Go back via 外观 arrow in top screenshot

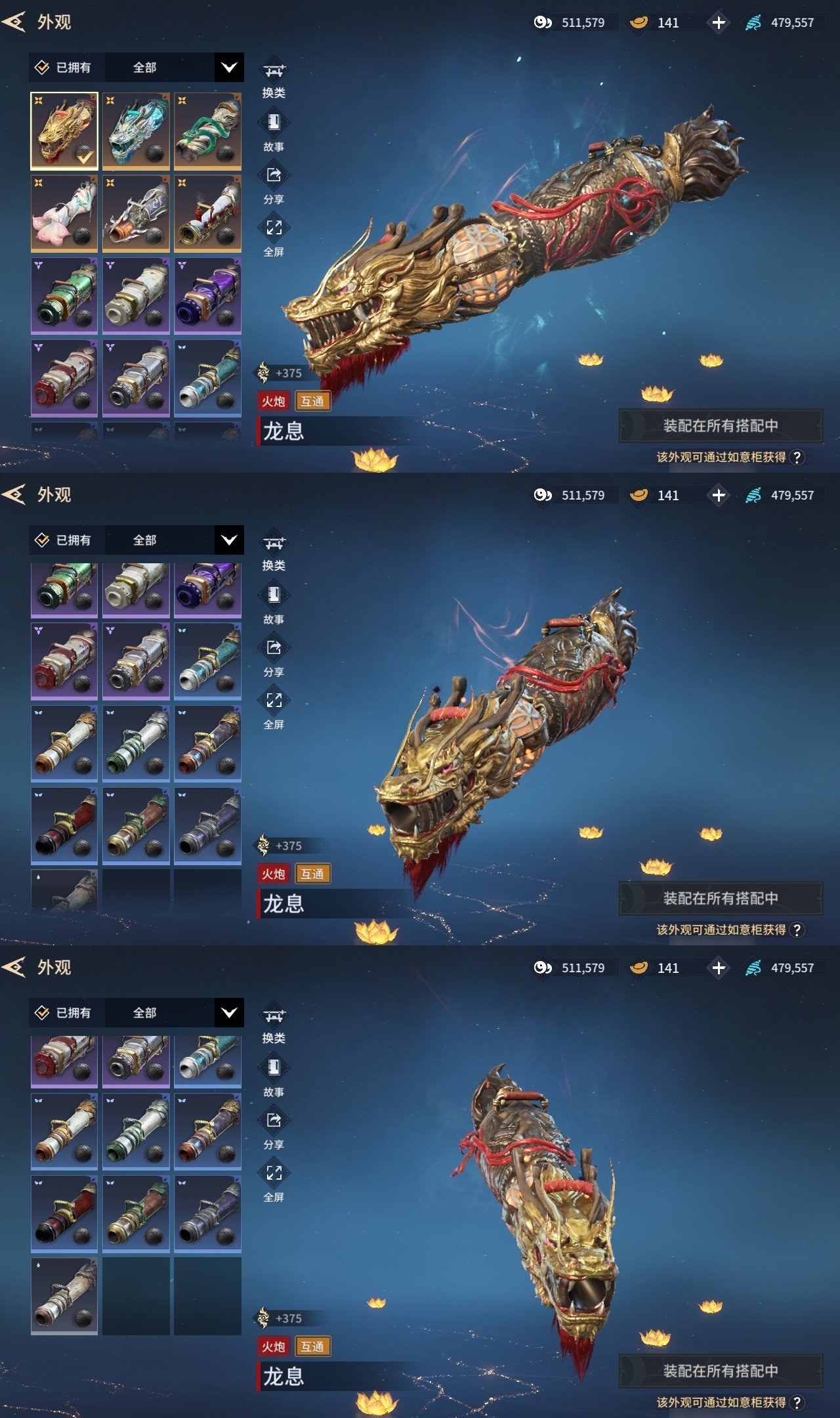(x=14, y=22)
